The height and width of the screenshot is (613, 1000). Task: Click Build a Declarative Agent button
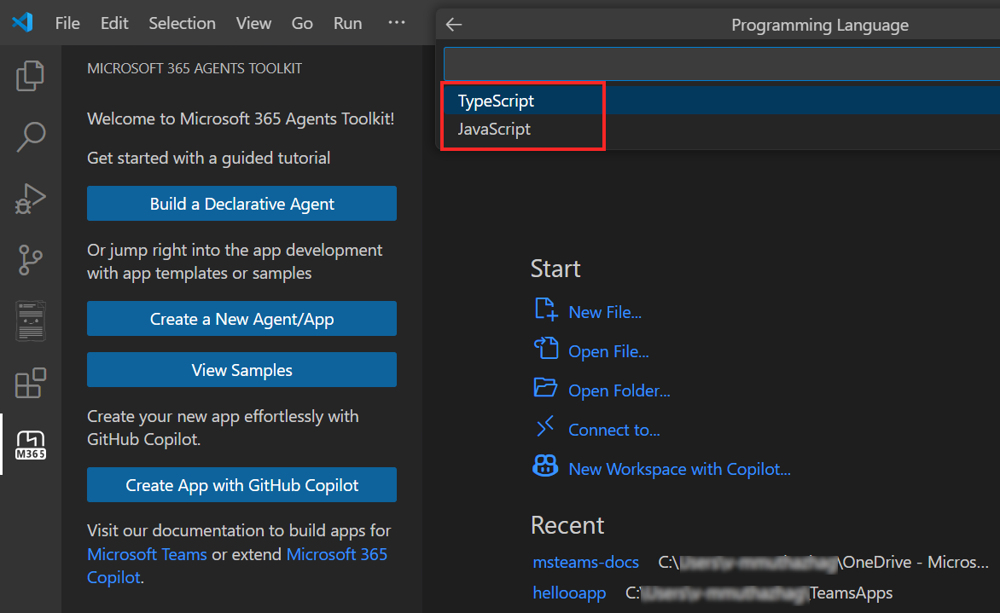click(242, 203)
